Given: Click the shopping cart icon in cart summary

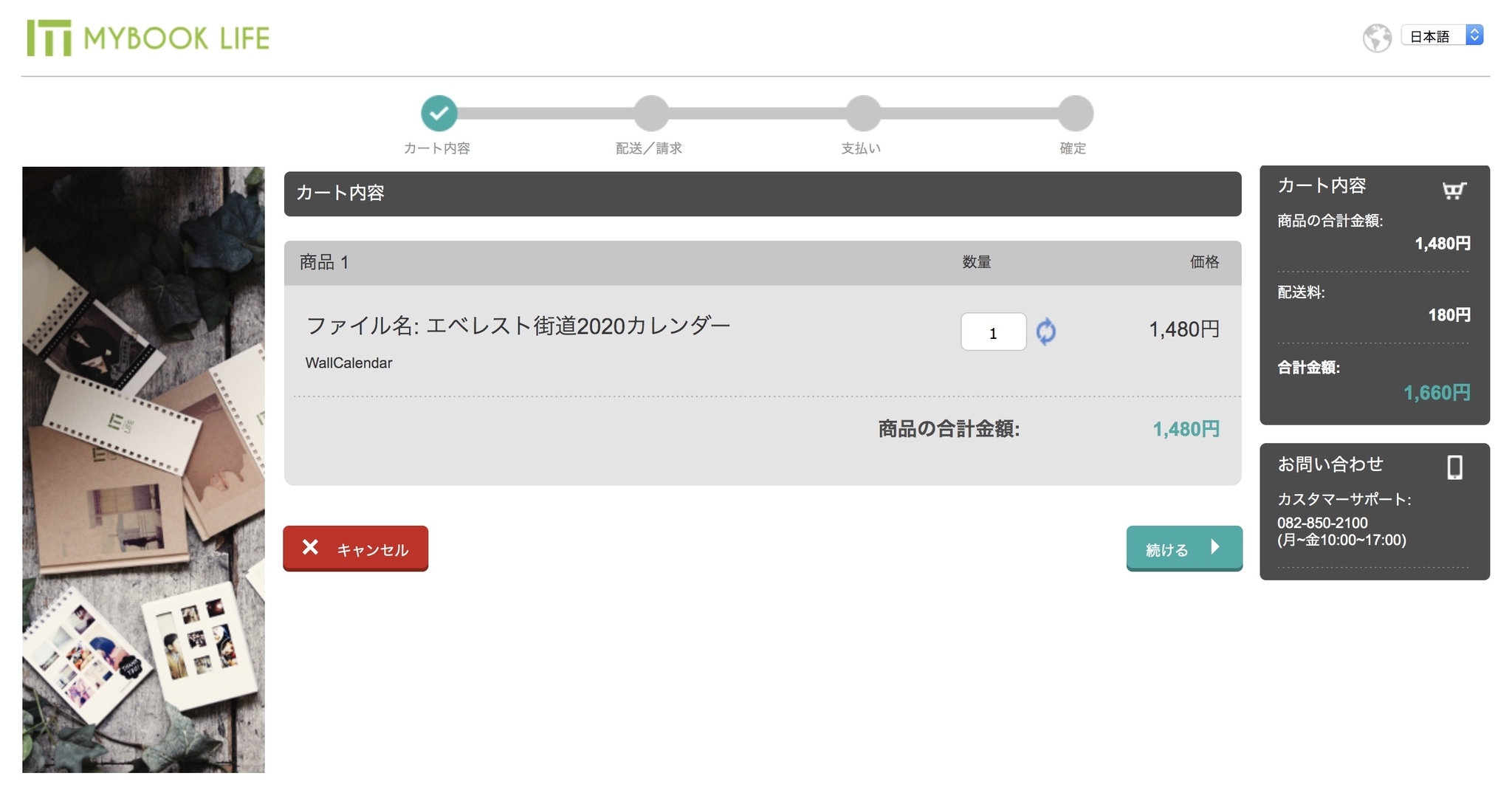Looking at the screenshot, I should pyautogui.click(x=1454, y=189).
